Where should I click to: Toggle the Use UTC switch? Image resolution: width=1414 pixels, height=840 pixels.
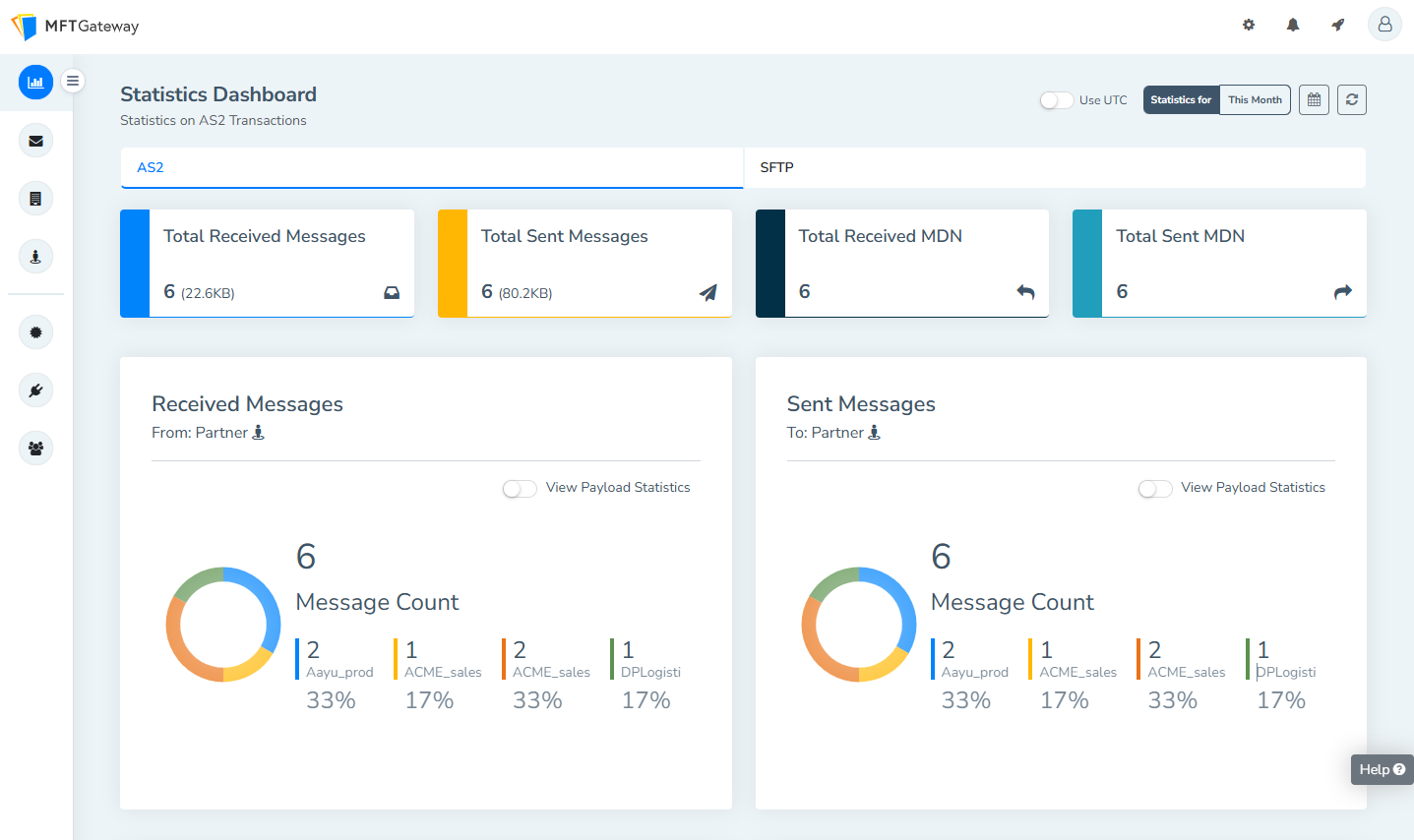click(x=1057, y=100)
